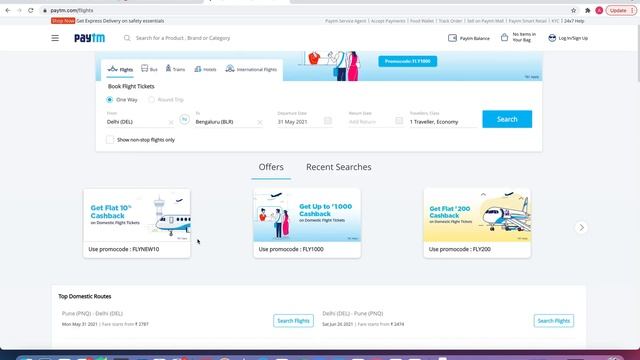The image size is (640, 360).
Task: Click the blue Search button
Action: [x=507, y=119]
